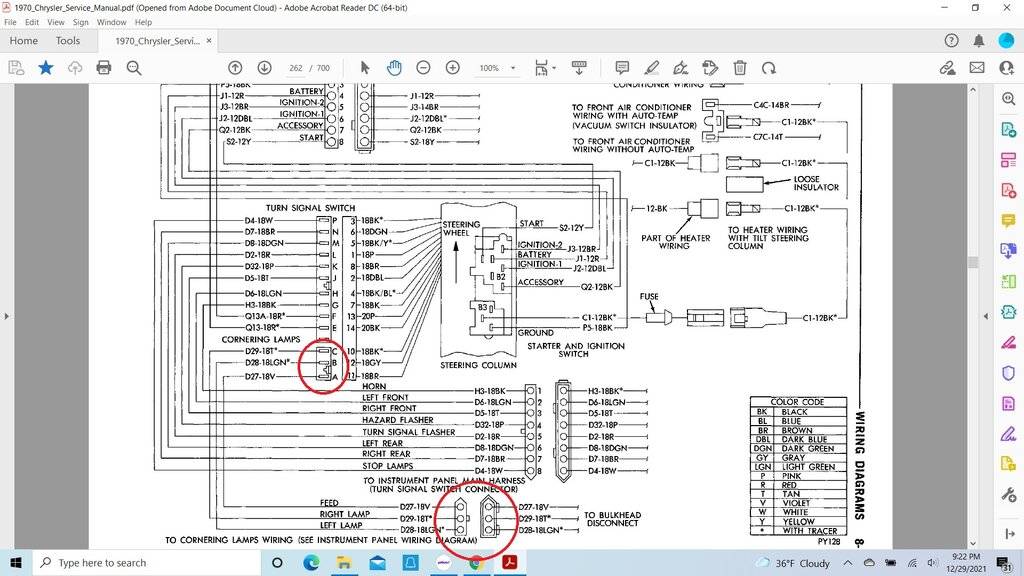Switch to the Tools tab
Viewport: 1024px width, 576px height.
68,41
